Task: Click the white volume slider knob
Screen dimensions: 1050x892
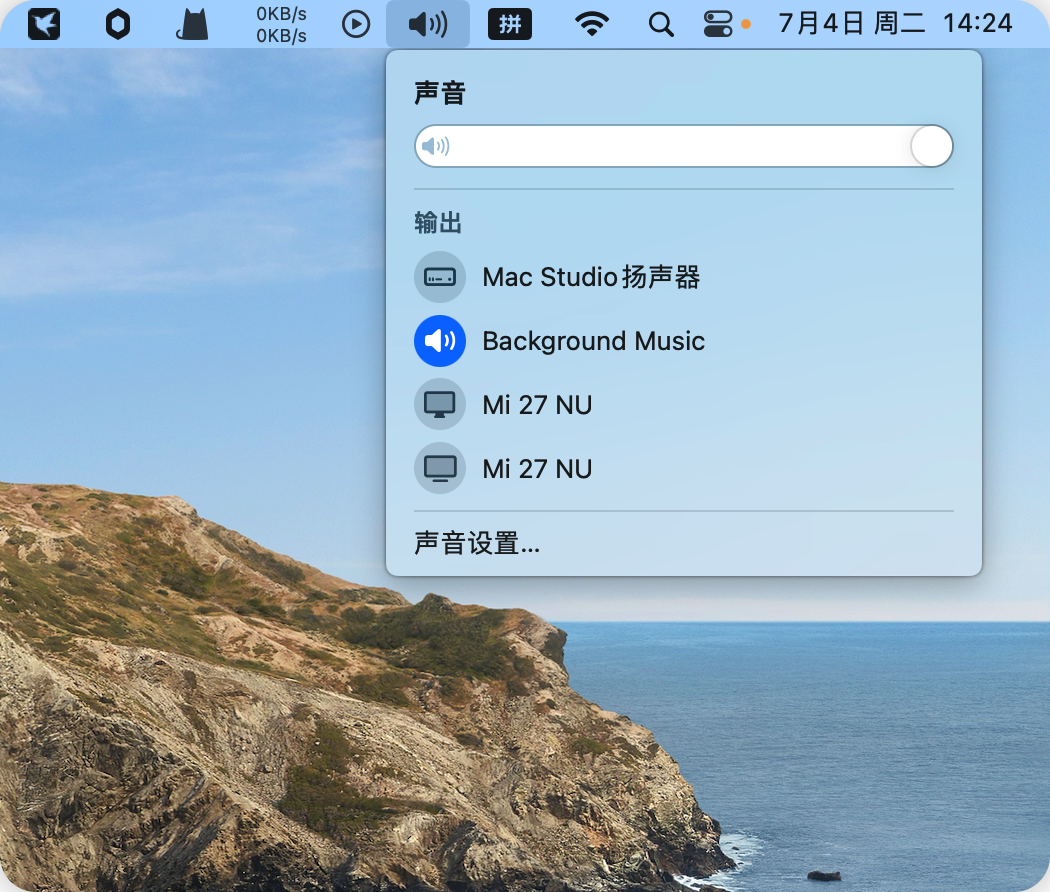Action: tap(932, 147)
